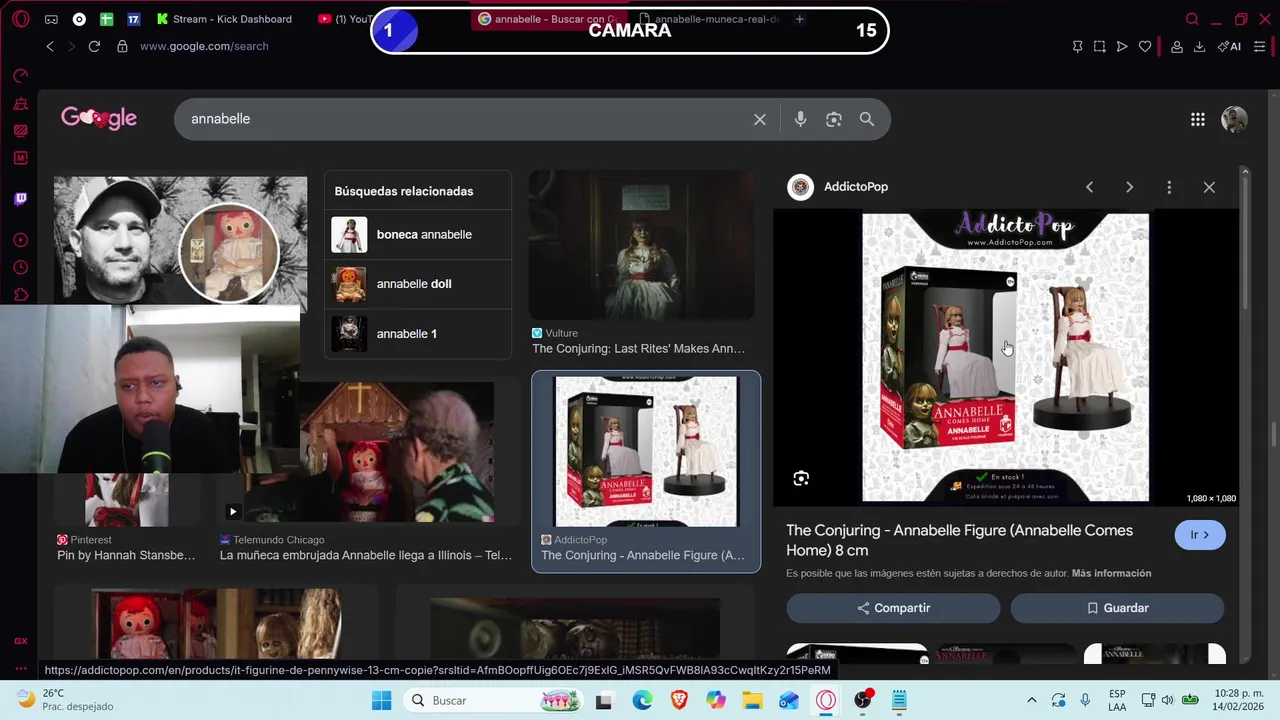Open the preview title Annabelle Figure link
This screenshot has width=1280, height=720.
tap(959, 540)
